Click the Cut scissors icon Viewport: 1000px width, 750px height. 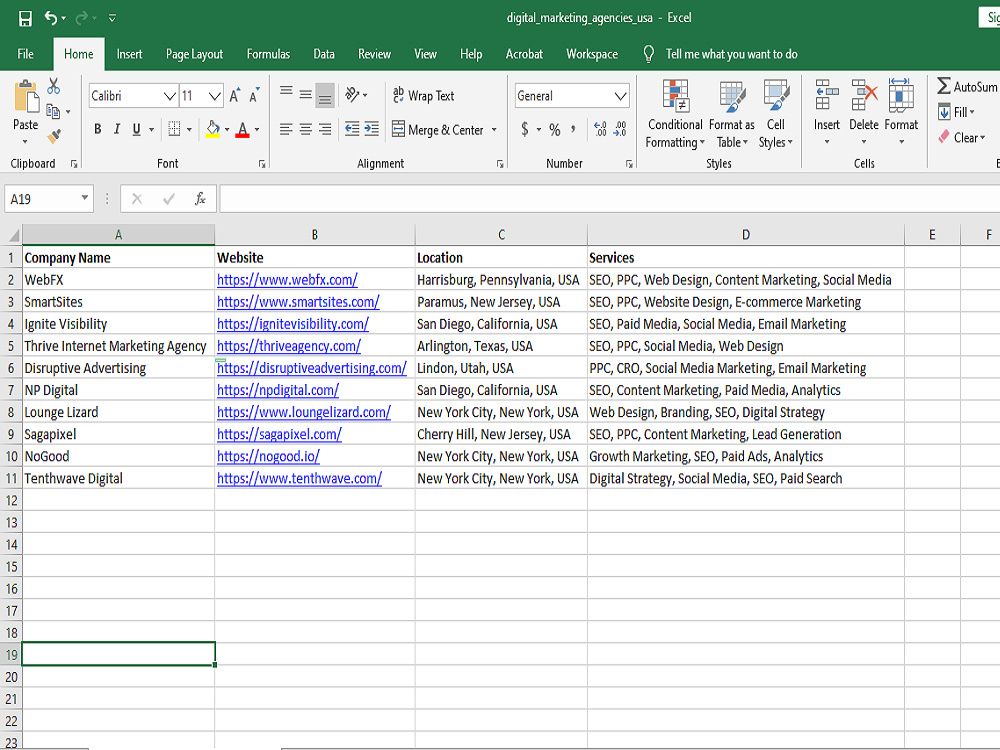[54, 85]
